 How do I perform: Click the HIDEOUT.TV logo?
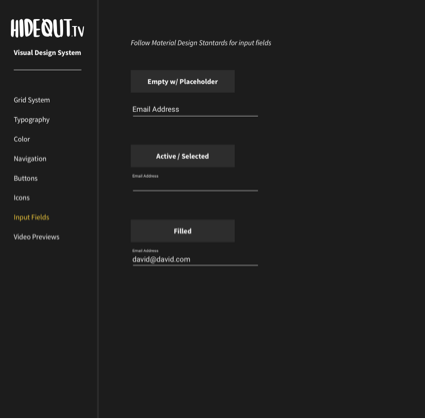click(47, 28)
